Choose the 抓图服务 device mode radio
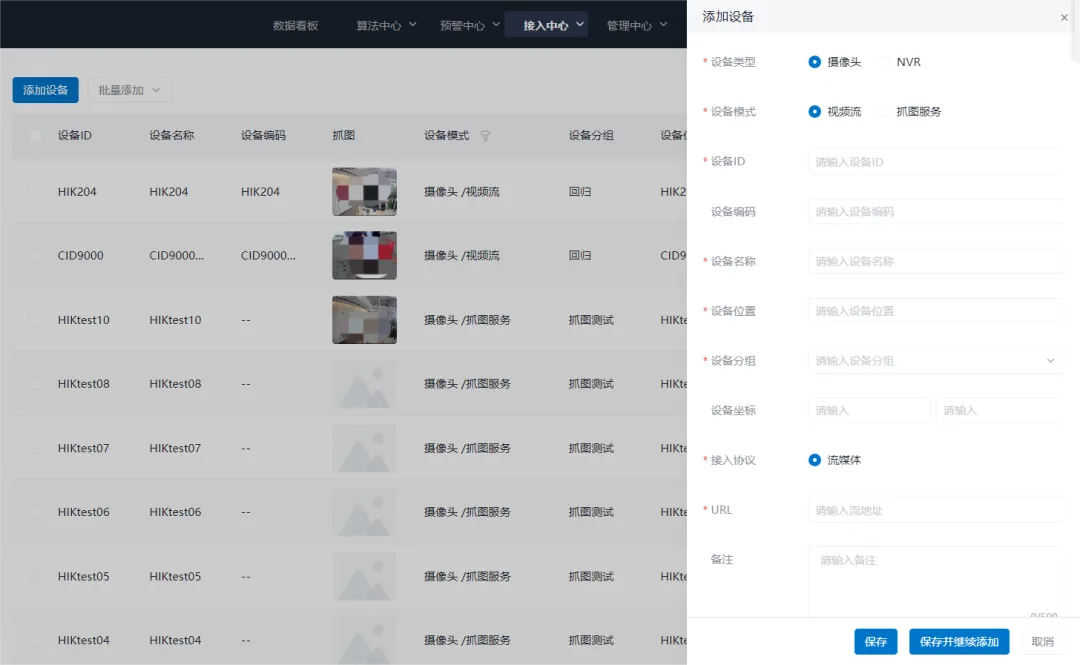The width and height of the screenshot is (1080, 665). (x=884, y=112)
